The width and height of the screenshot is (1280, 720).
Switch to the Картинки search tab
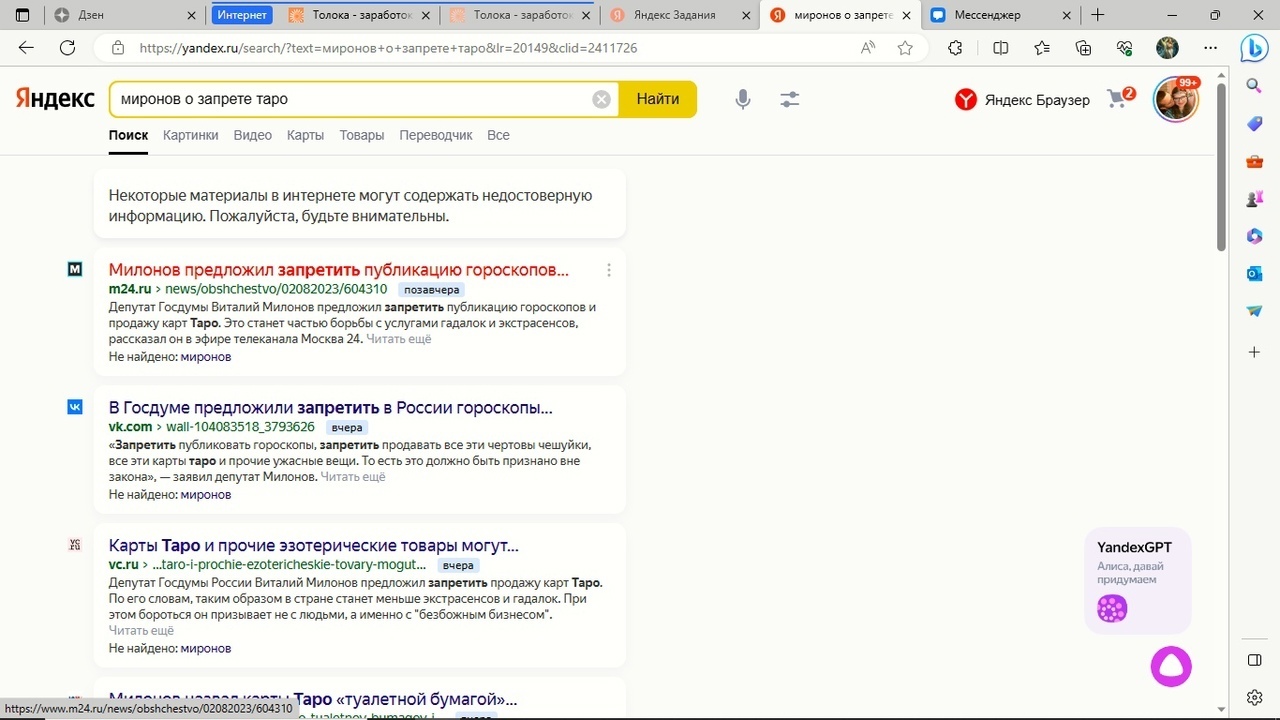tap(190, 135)
